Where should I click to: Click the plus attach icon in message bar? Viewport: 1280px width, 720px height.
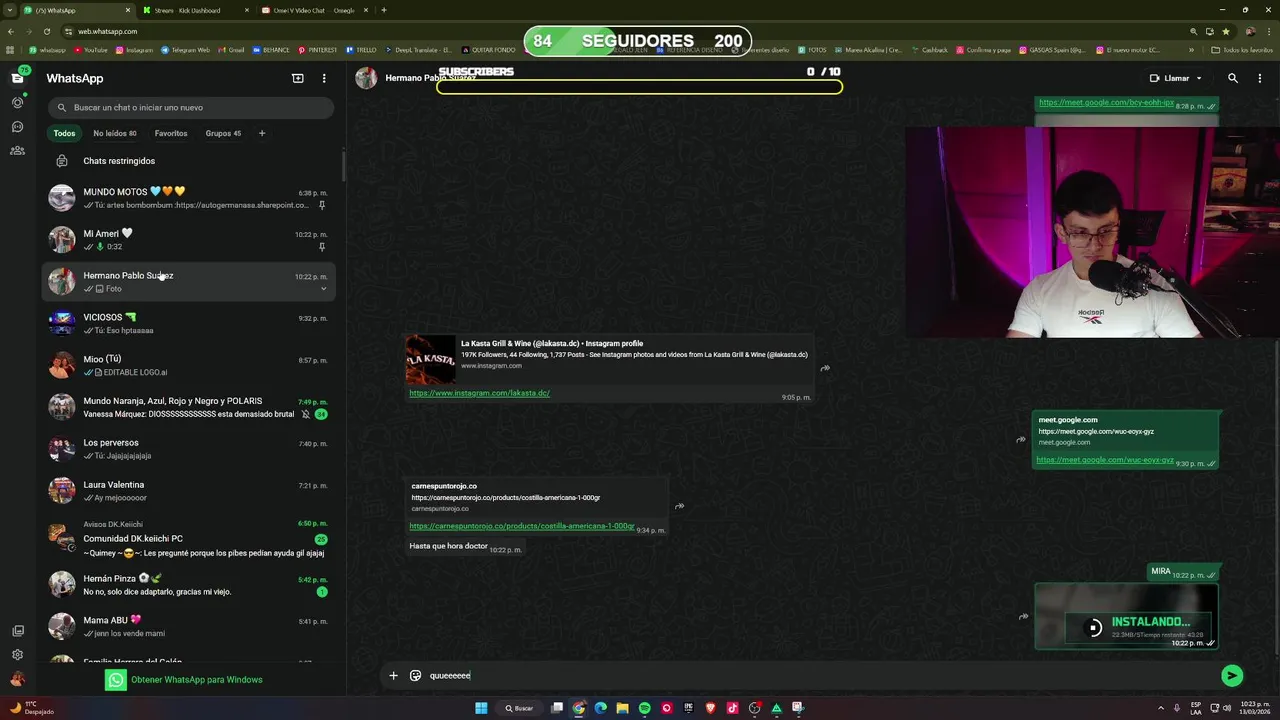coord(393,675)
